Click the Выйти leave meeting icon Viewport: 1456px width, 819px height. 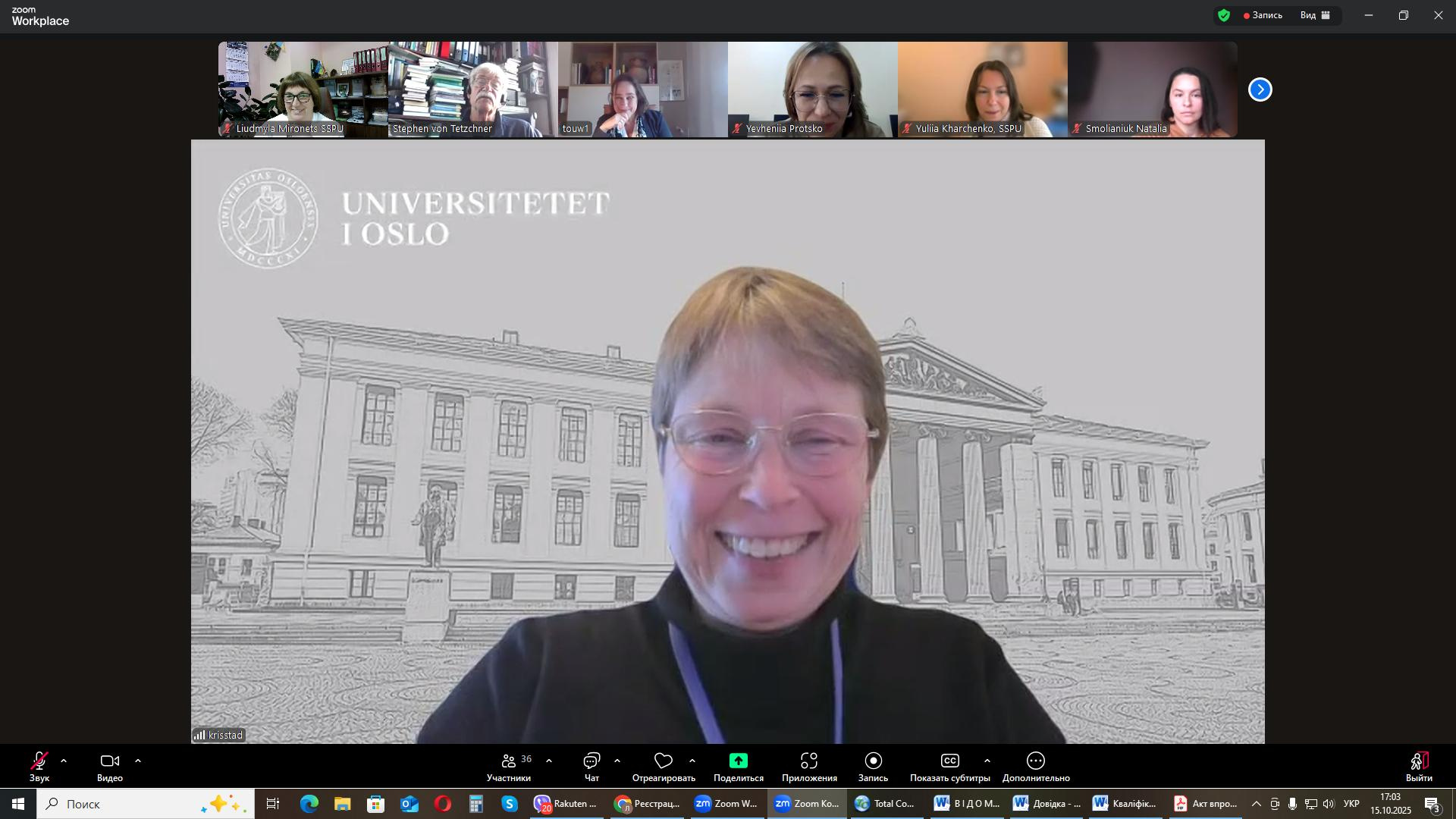[x=1419, y=762]
